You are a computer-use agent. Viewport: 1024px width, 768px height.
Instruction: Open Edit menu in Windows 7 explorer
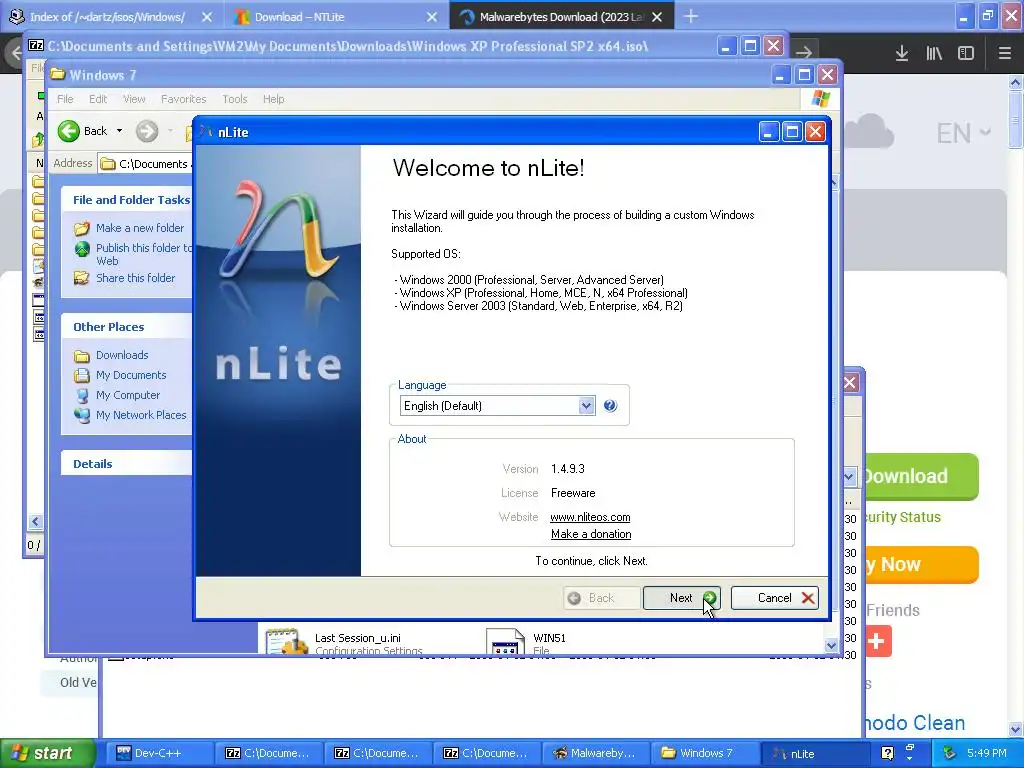[x=98, y=99]
